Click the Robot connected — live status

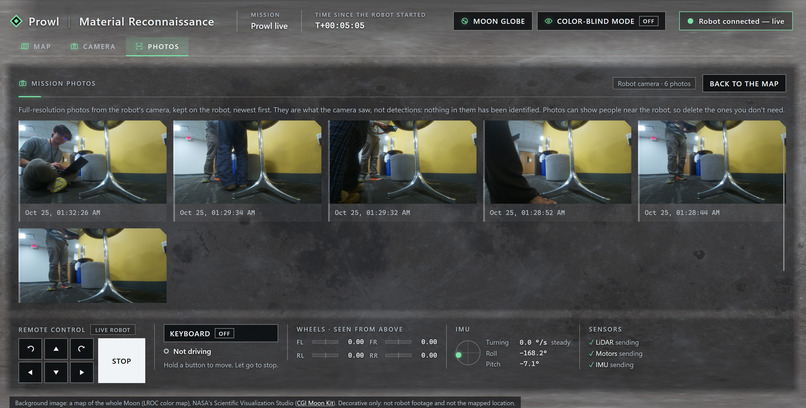click(x=736, y=21)
